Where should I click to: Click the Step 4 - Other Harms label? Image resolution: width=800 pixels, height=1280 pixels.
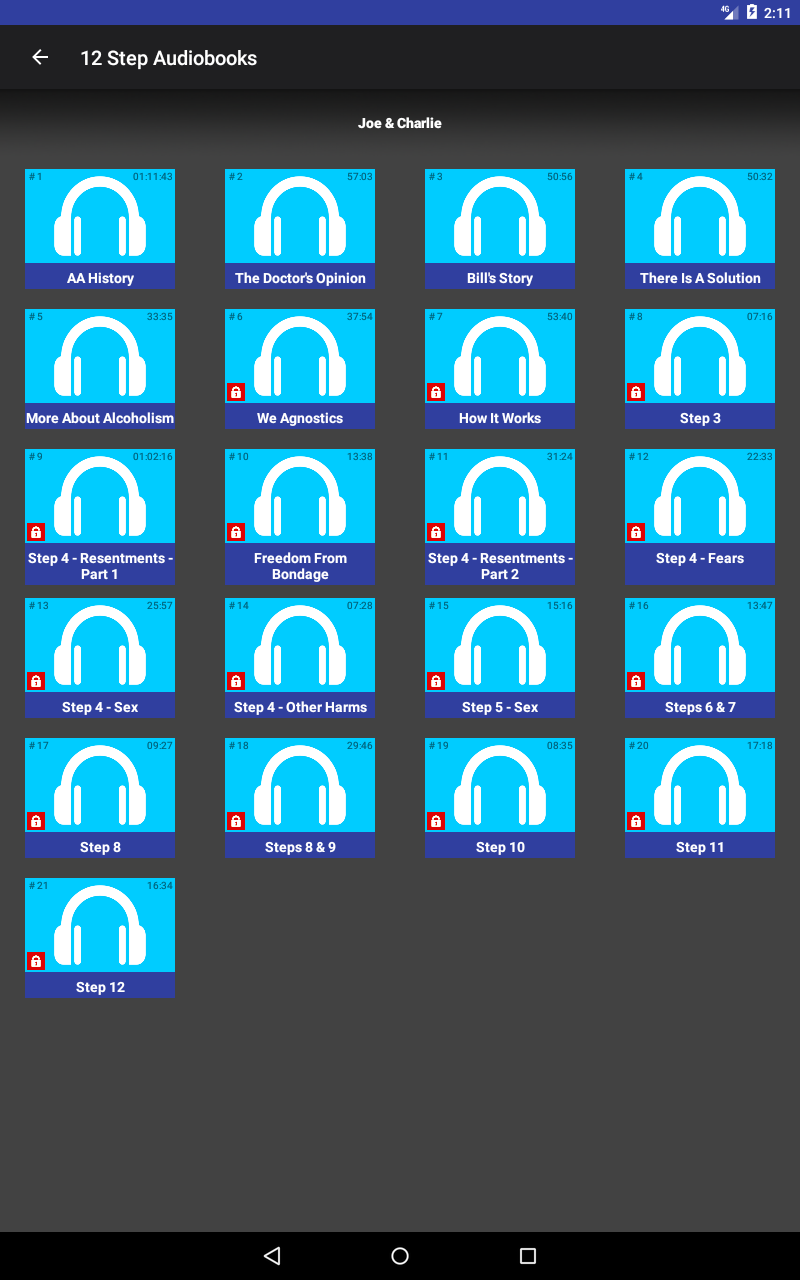300,707
